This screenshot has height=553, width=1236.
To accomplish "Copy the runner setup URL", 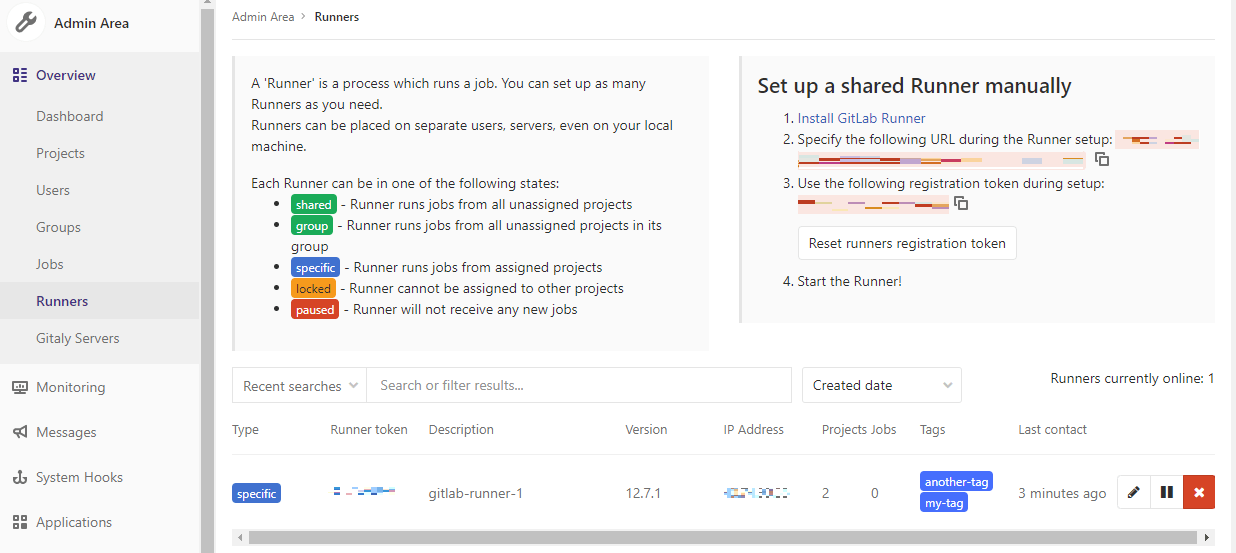I will click(x=1102, y=159).
